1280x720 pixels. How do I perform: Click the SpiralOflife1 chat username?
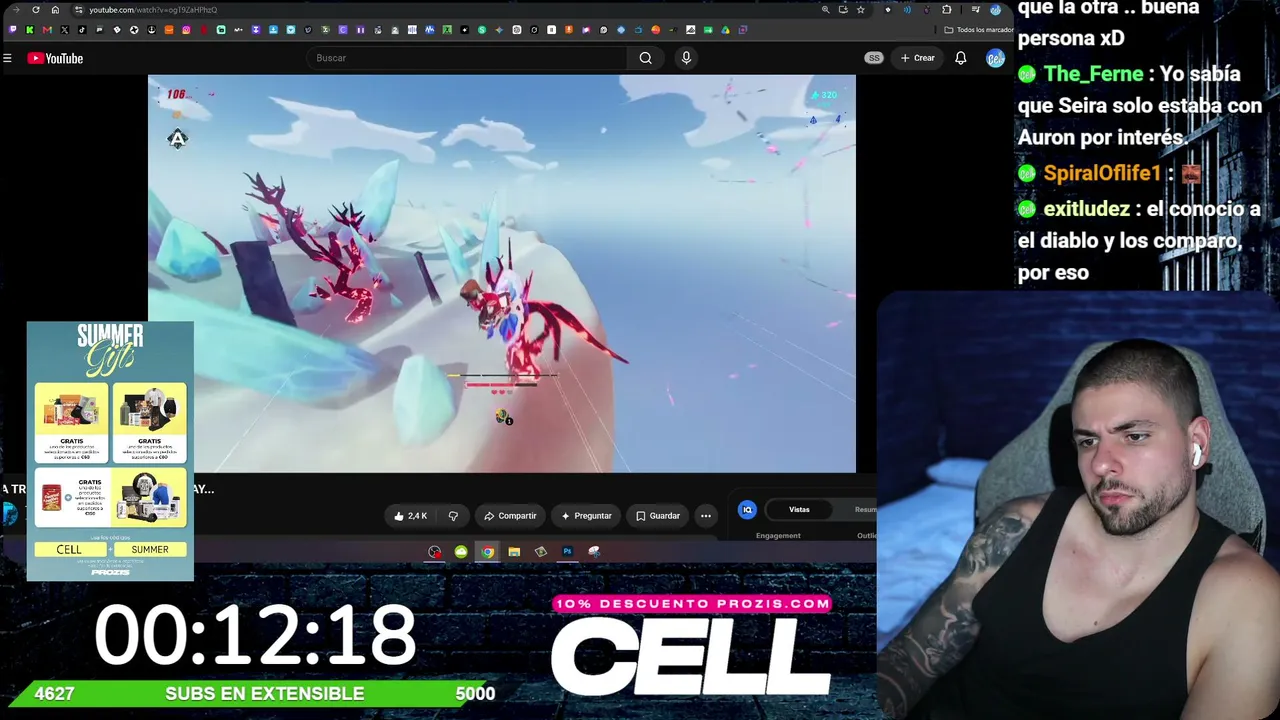[1102, 173]
